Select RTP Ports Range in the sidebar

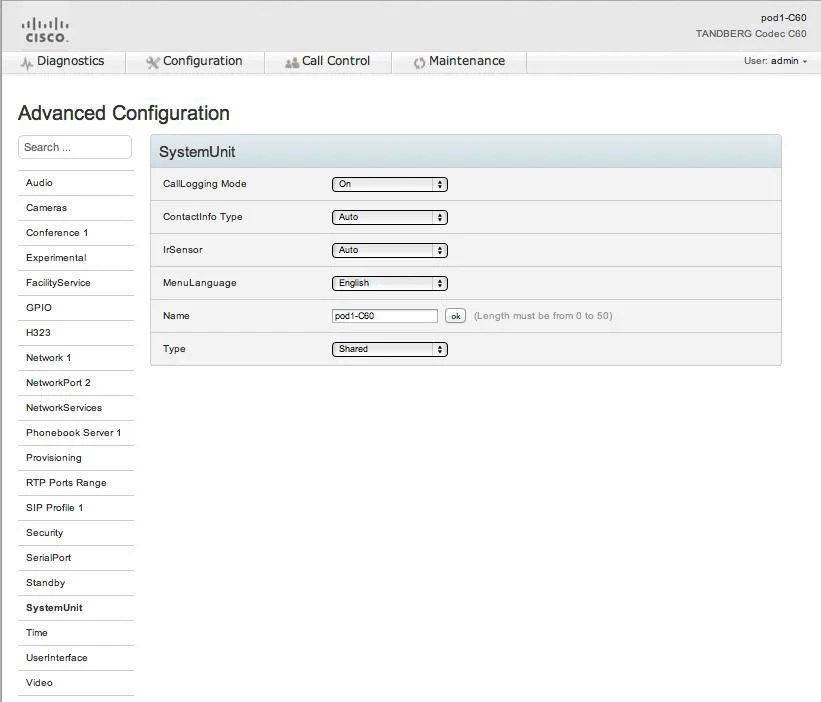click(76, 483)
